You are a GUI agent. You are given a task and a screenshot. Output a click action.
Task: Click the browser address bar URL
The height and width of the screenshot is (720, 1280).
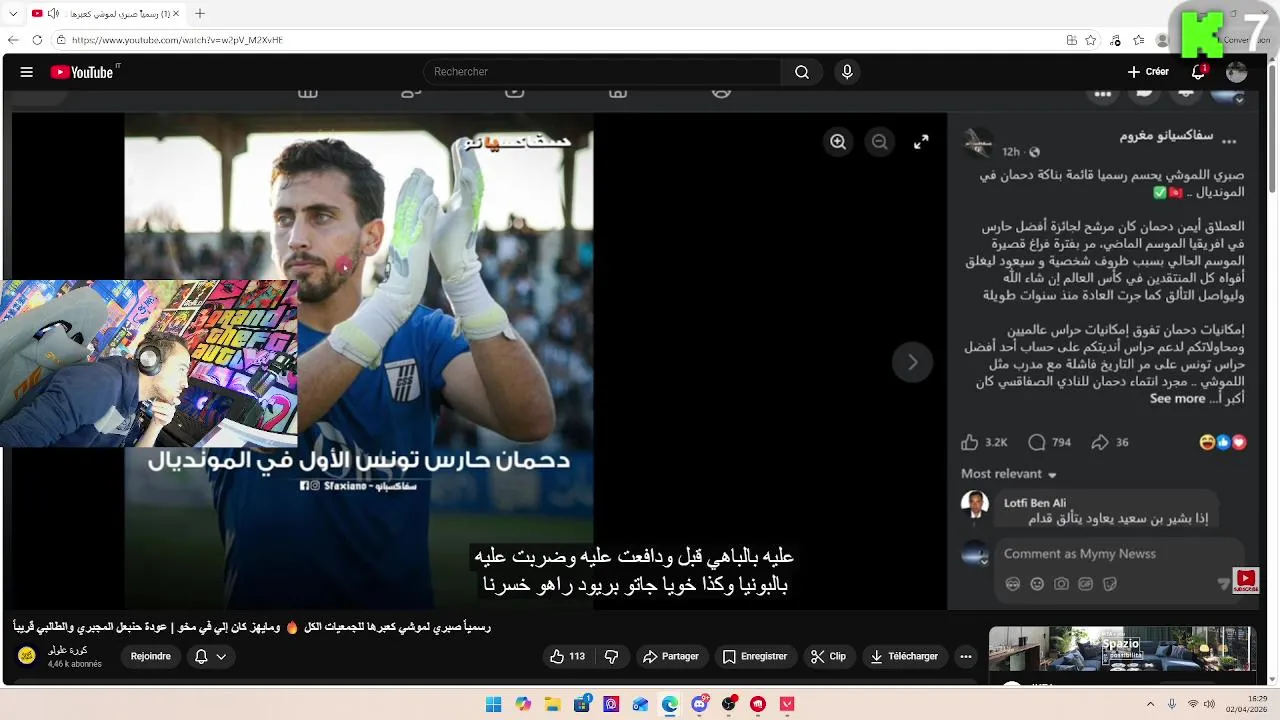tap(177, 40)
